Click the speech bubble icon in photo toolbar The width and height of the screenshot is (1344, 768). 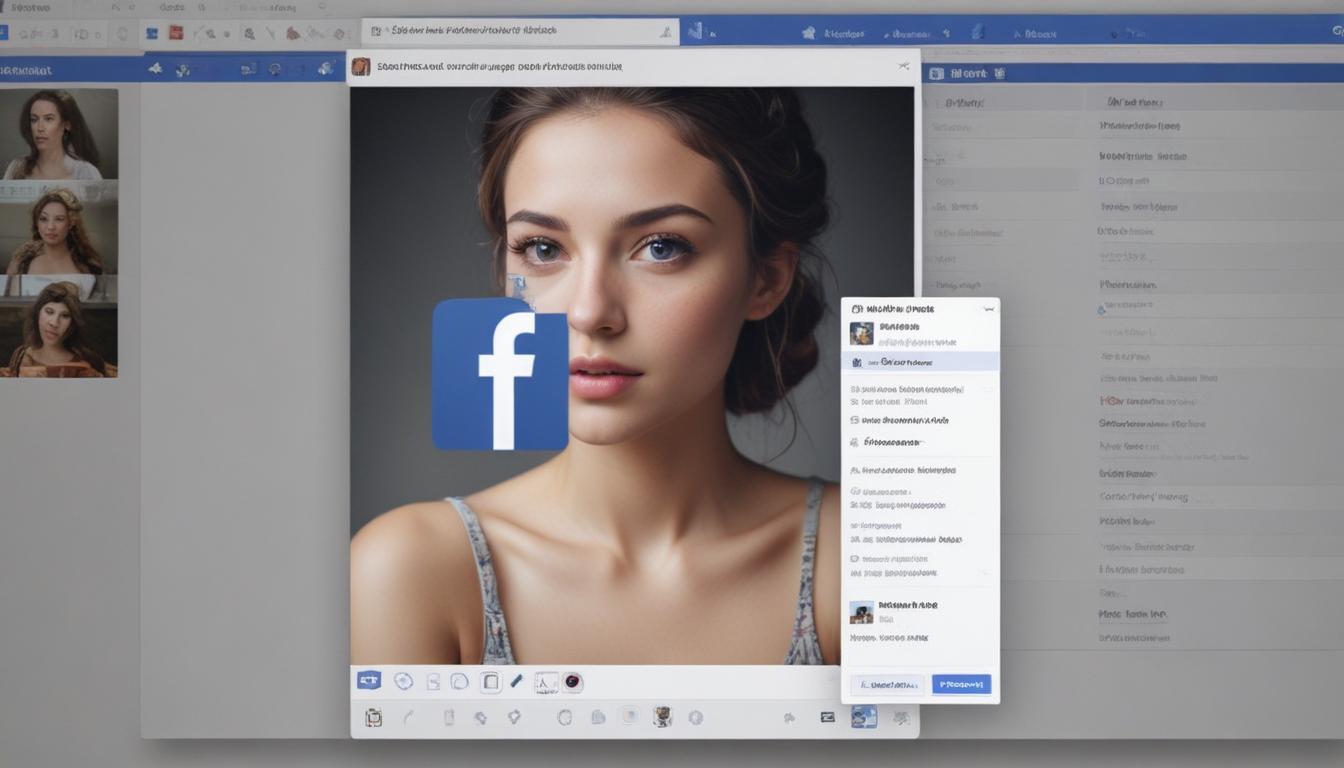(x=459, y=682)
